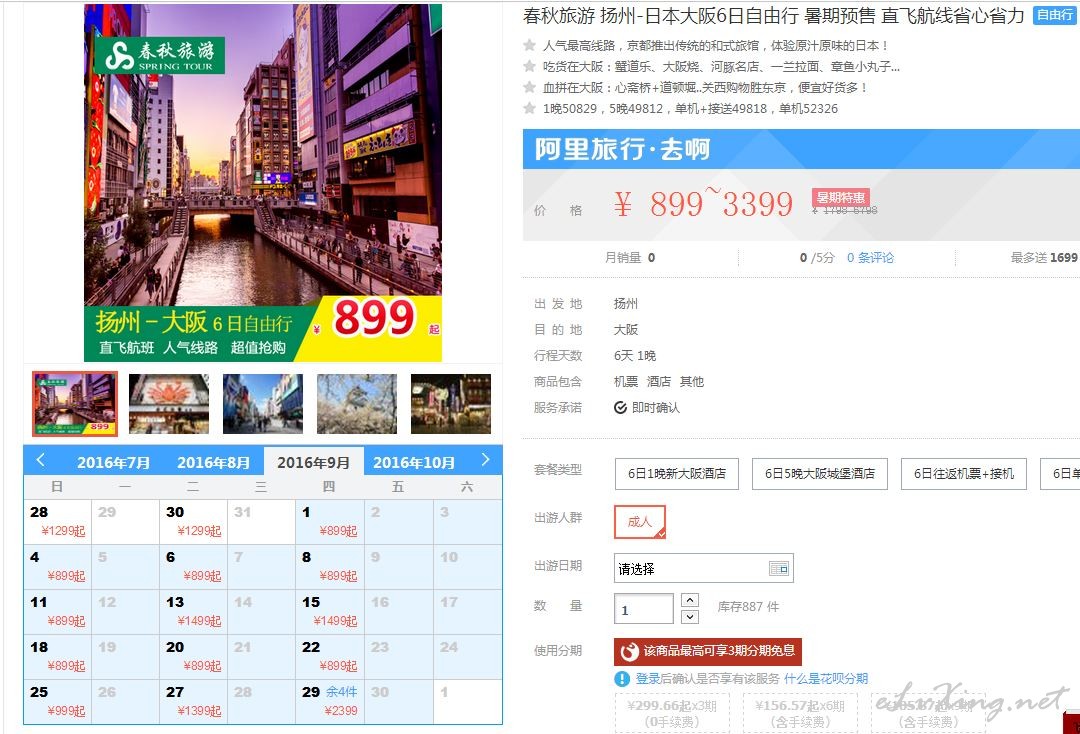Select the 2016年7月 month tab
The width and height of the screenshot is (1080, 734).
pyautogui.click(x=113, y=463)
